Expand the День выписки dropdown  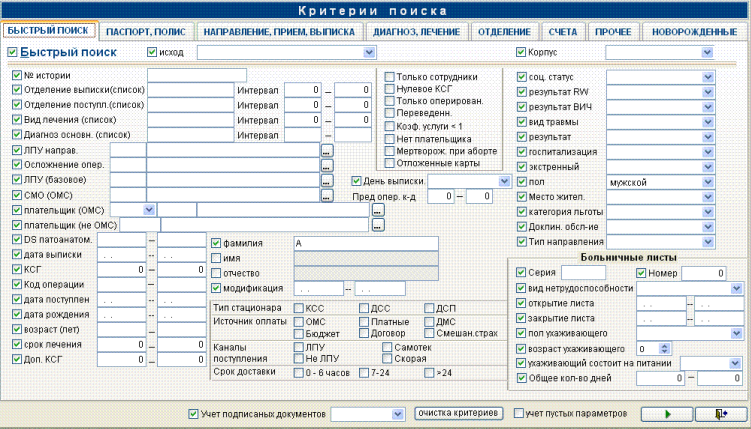coord(504,181)
